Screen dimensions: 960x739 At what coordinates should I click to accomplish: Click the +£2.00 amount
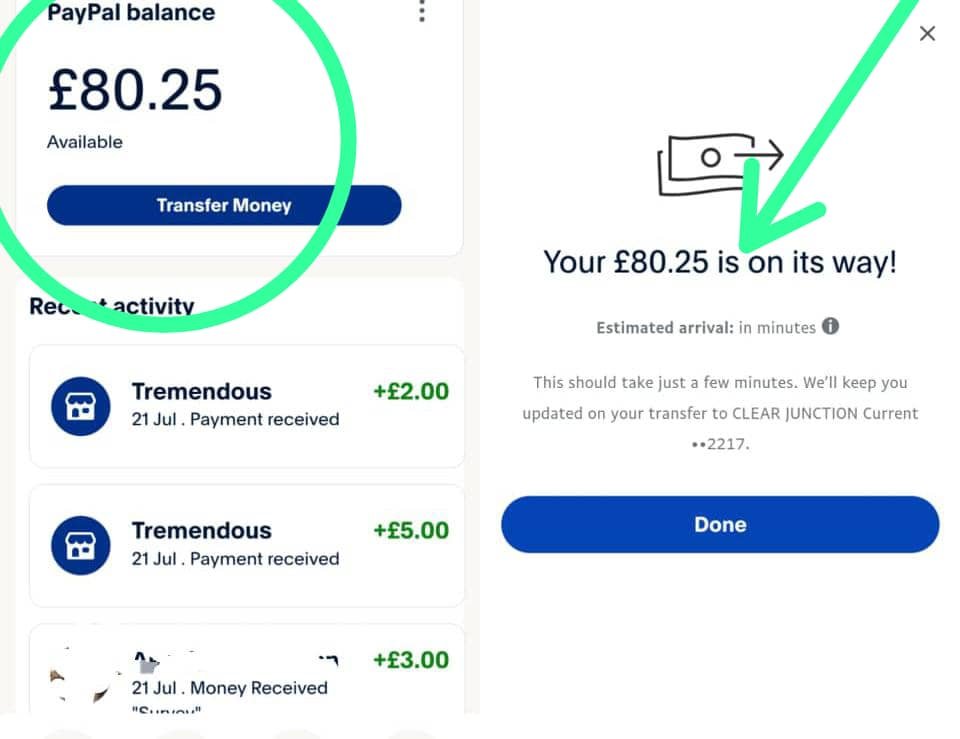pos(411,392)
